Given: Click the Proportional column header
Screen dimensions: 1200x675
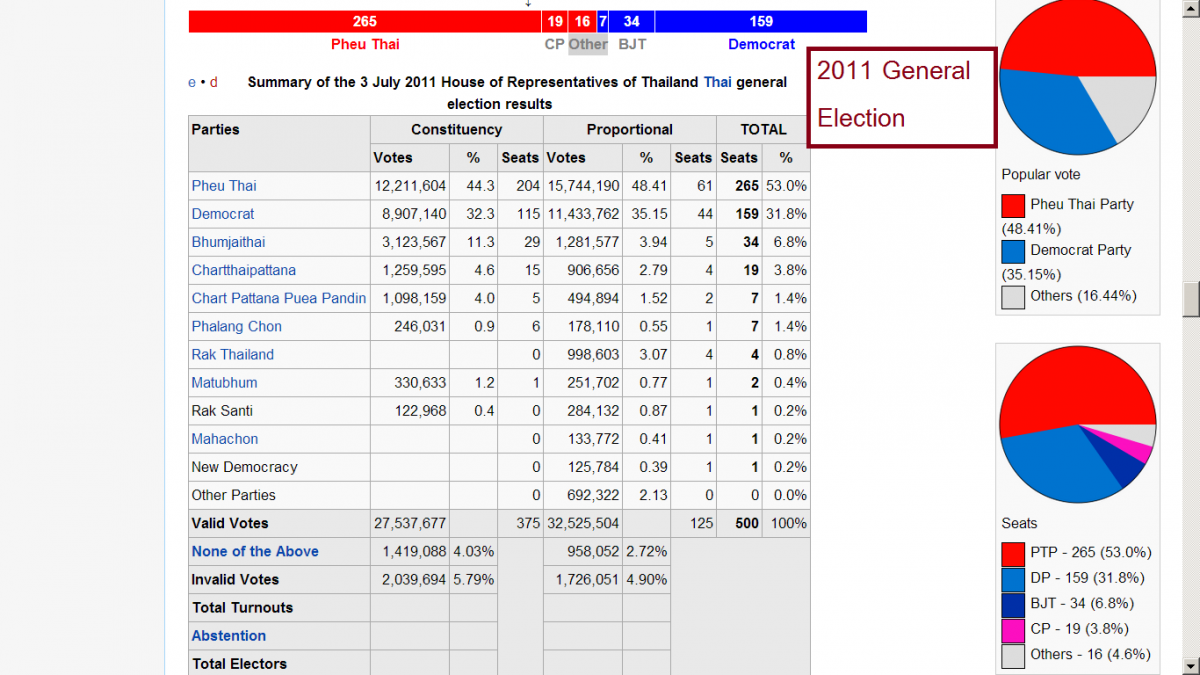Looking at the screenshot, I should coord(630,130).
